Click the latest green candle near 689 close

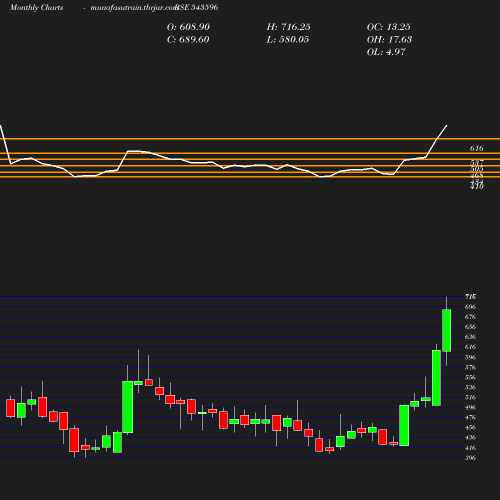click(447, 330)
